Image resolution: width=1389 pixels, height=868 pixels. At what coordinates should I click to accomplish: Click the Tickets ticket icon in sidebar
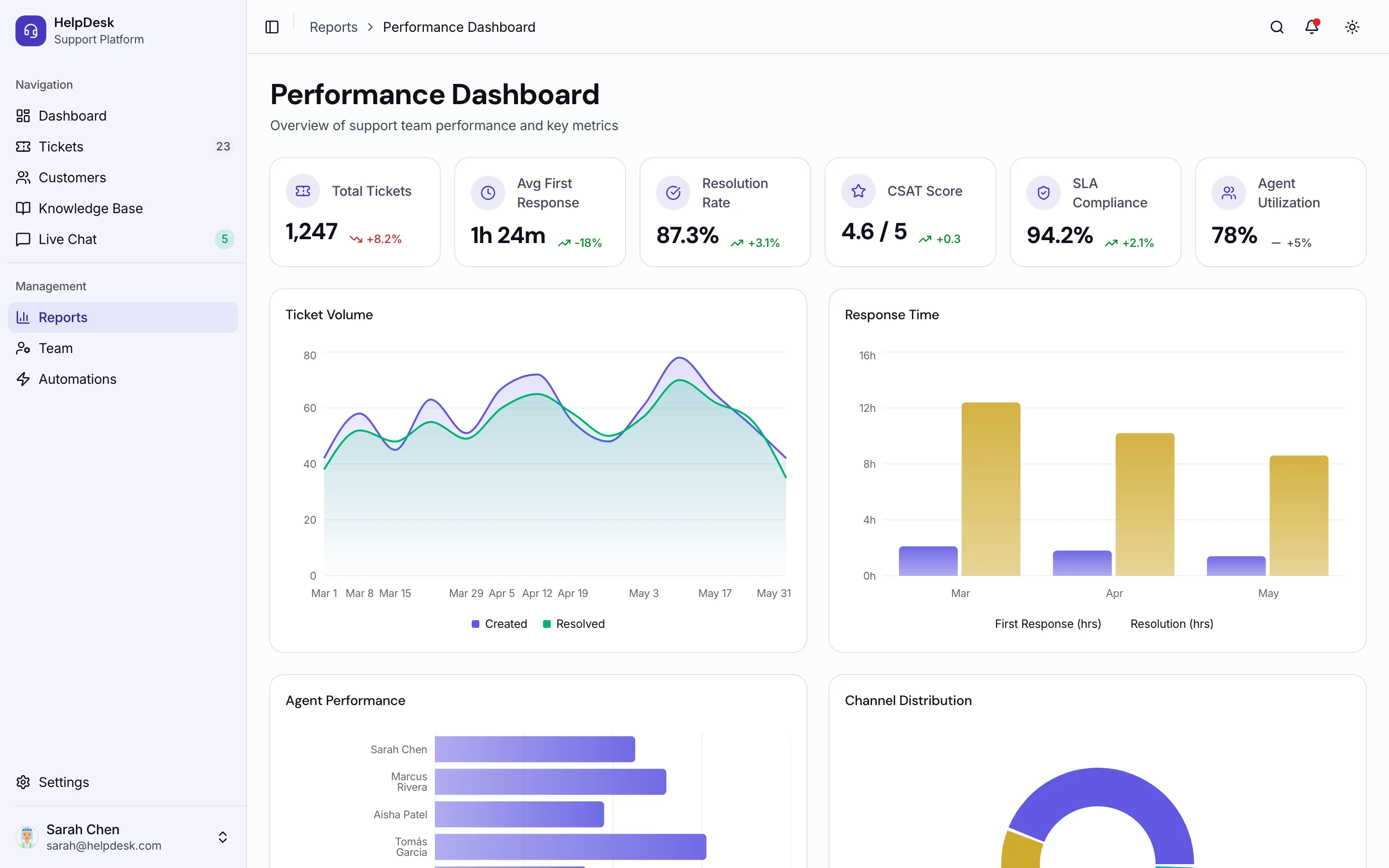point(23,147)
